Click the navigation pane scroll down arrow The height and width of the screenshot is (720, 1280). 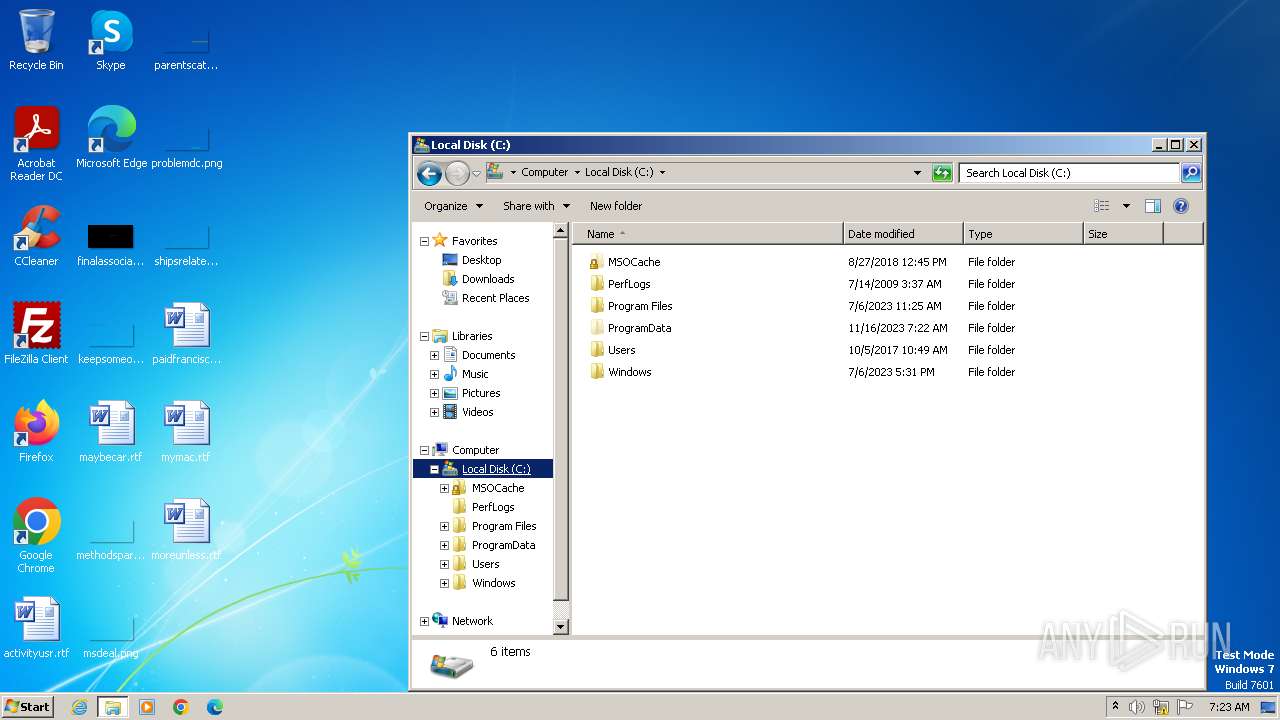coord(561,627)
